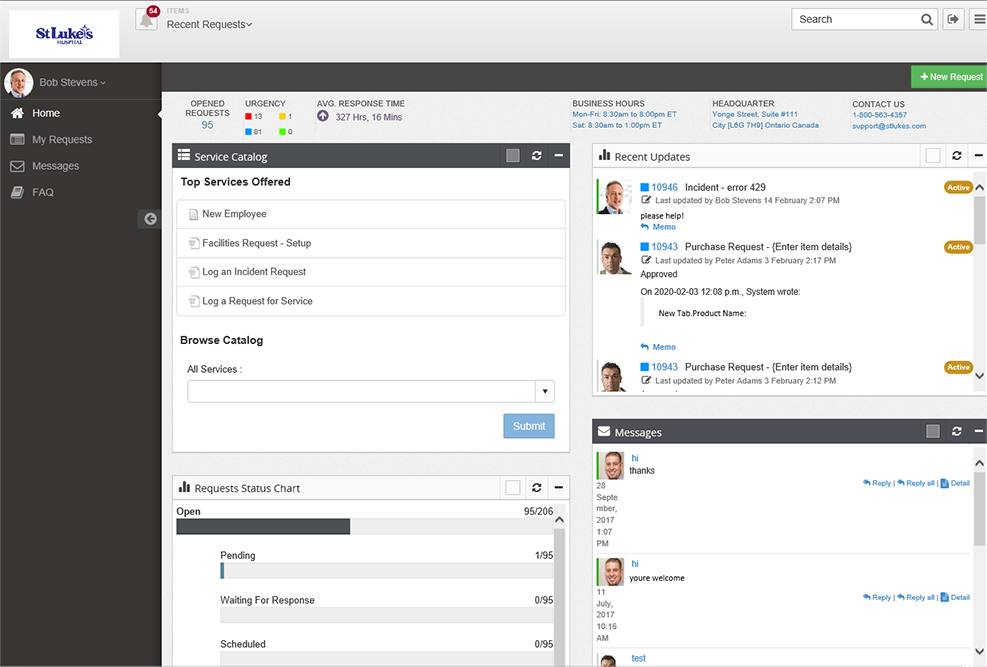Collapse the sidebar using the arrow icon
The height and width of the screenshot is (667, 987).
click(x=150, y=218)
